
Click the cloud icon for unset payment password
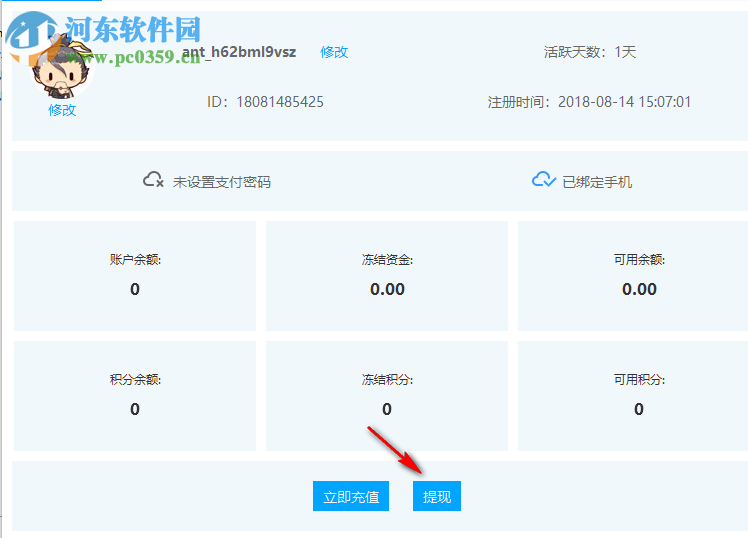click(x=153, y=180)
